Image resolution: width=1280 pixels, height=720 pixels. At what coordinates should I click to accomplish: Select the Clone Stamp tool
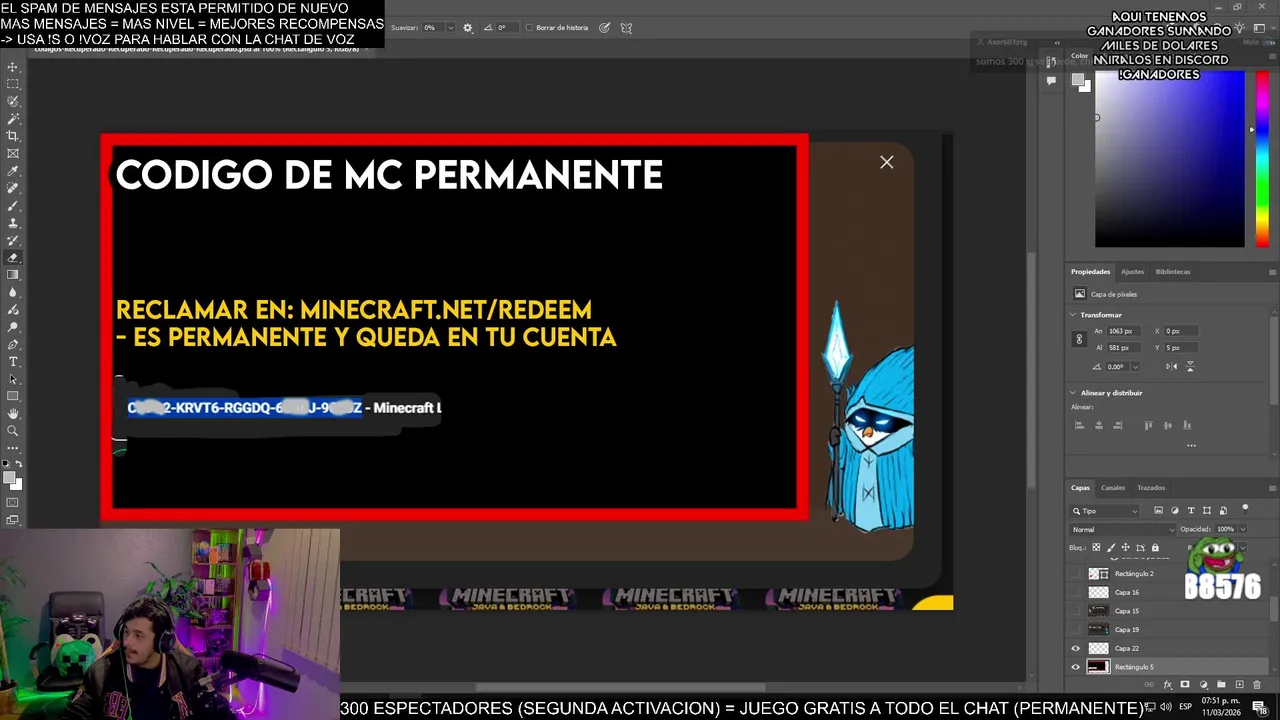click(x=13, y=222)
